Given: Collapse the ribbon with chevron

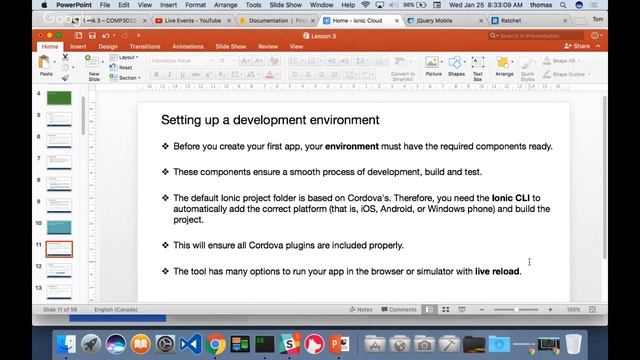Looking at the screenshot, I should (598, 46).
